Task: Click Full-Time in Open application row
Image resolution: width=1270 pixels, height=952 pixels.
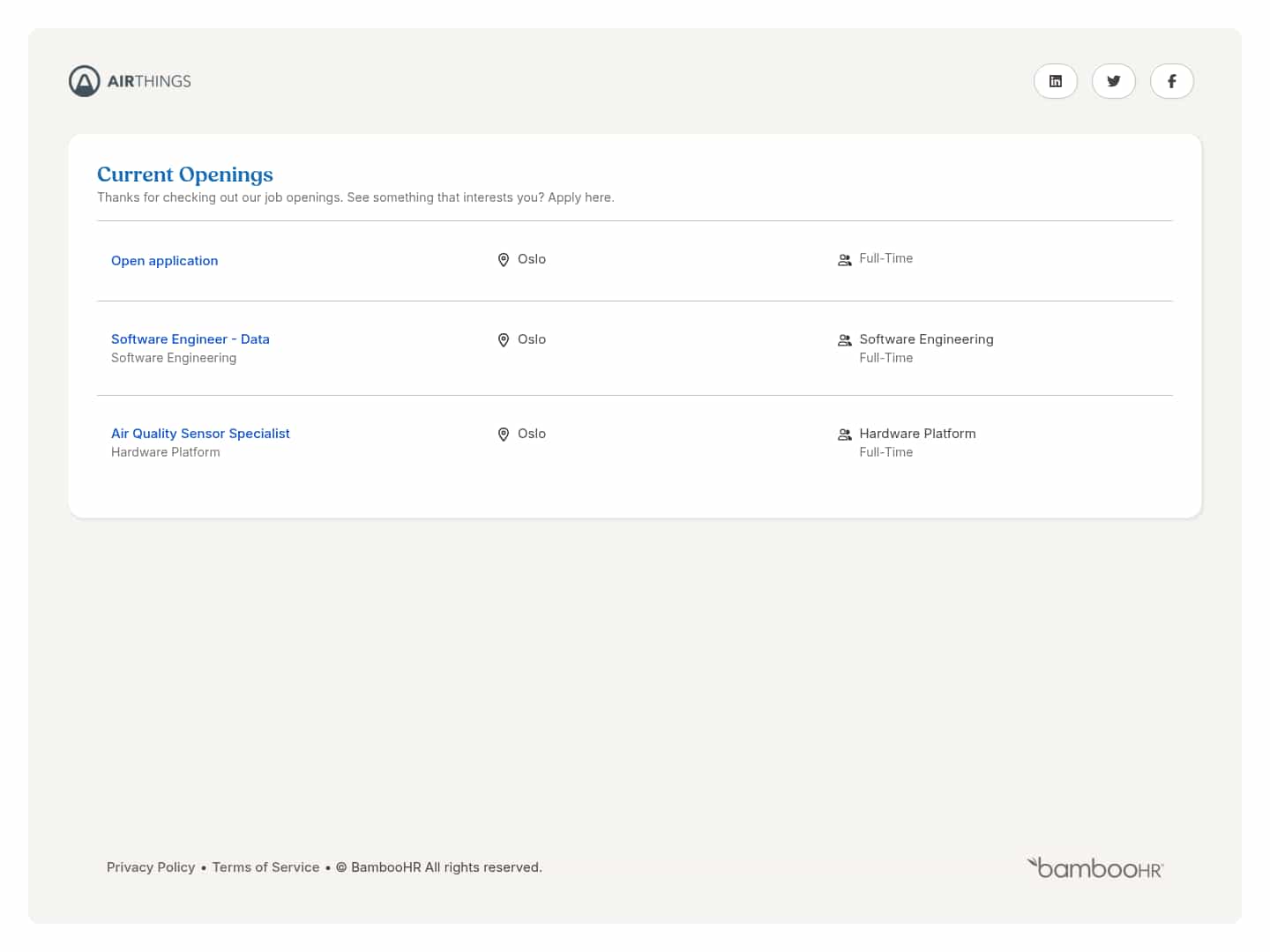Action: tap(886, 258)
